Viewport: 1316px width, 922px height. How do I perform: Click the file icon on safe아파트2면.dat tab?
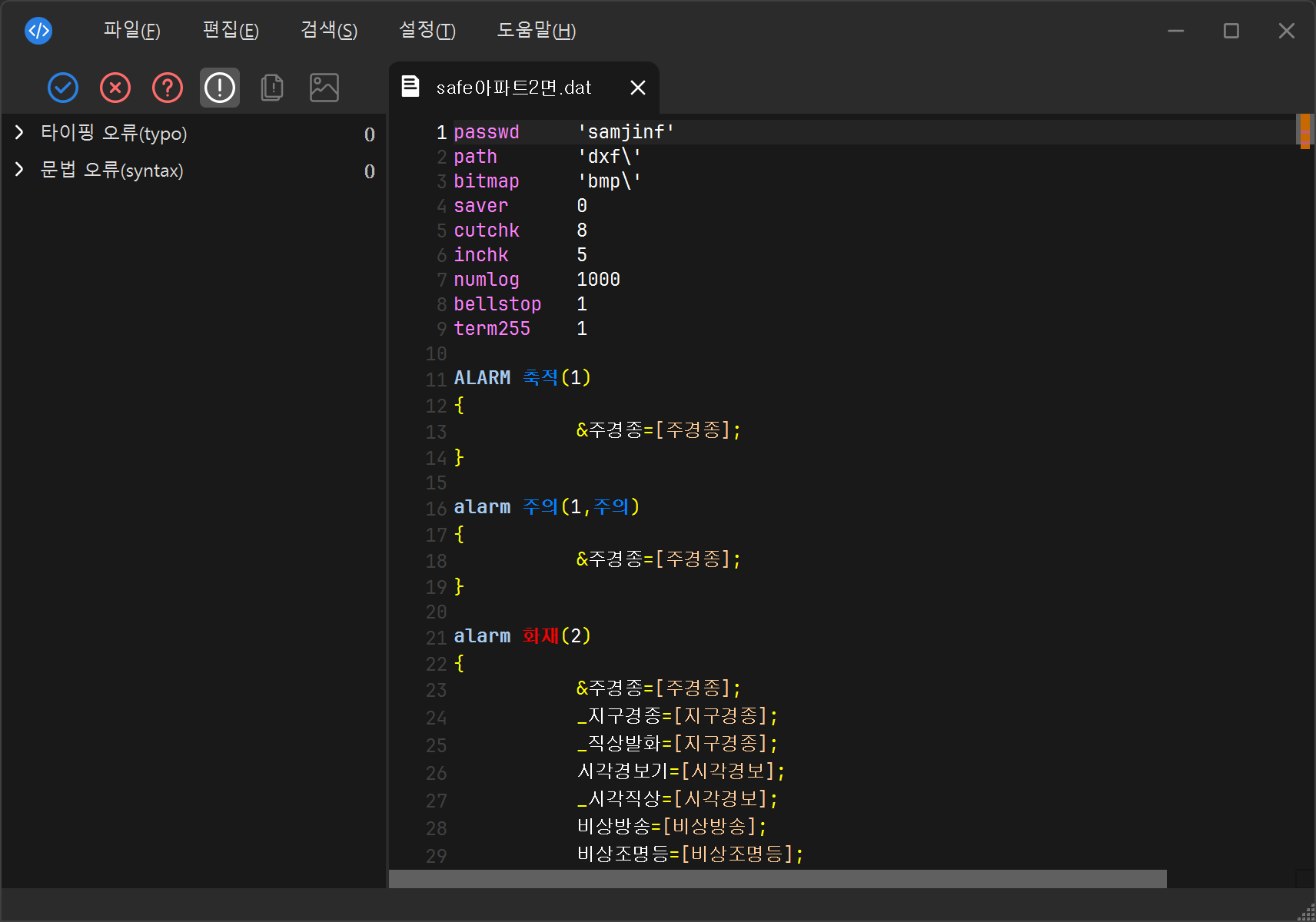pos(410,87)
